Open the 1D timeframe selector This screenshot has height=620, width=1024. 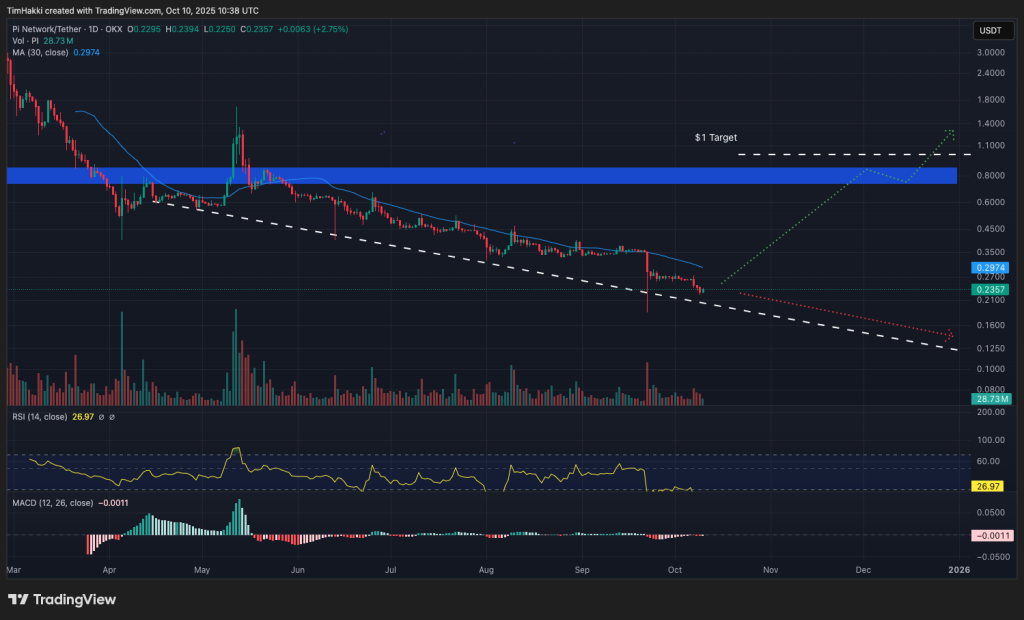click(x=91, y=29)
